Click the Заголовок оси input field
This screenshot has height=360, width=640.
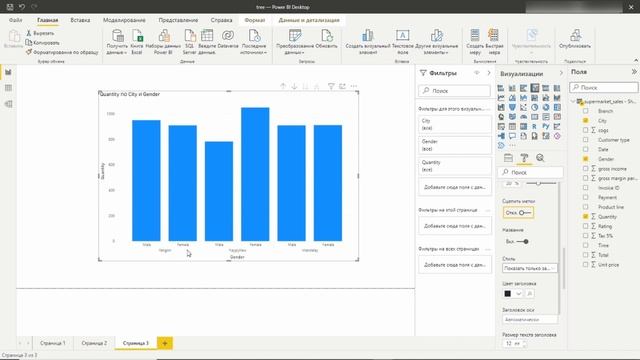(x=529, y=320)
